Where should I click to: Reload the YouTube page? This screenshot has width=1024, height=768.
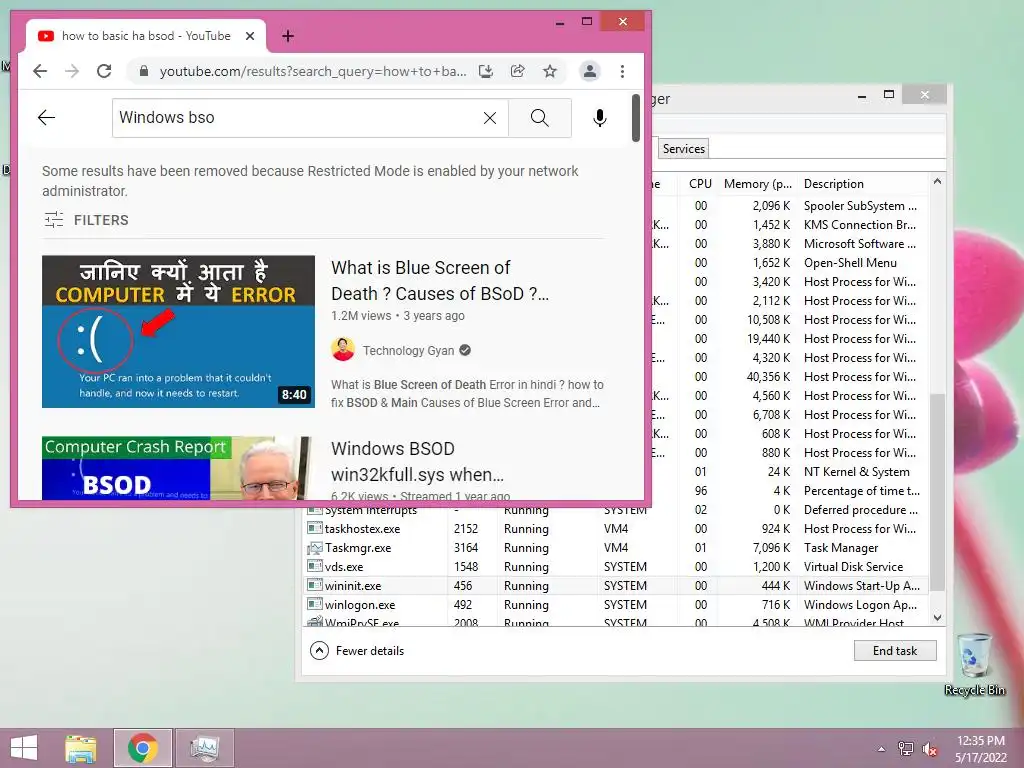click(104, 71)
